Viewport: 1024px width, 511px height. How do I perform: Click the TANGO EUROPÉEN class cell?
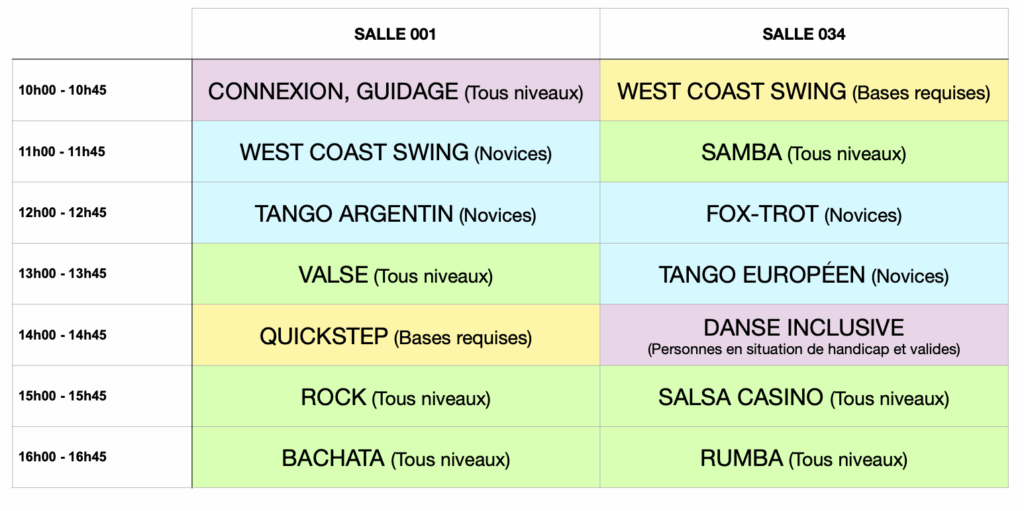(803, 274)
